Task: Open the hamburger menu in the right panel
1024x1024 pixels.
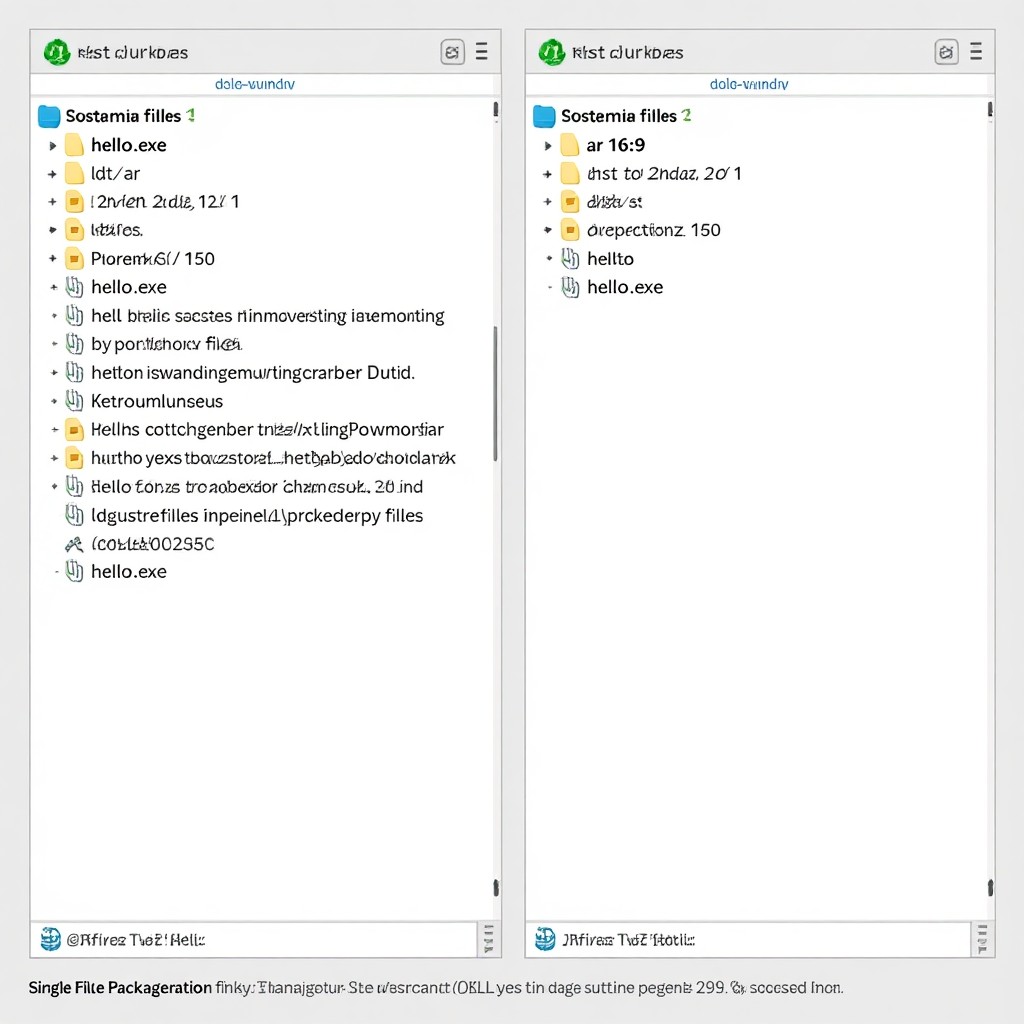Action: point(975,52)
